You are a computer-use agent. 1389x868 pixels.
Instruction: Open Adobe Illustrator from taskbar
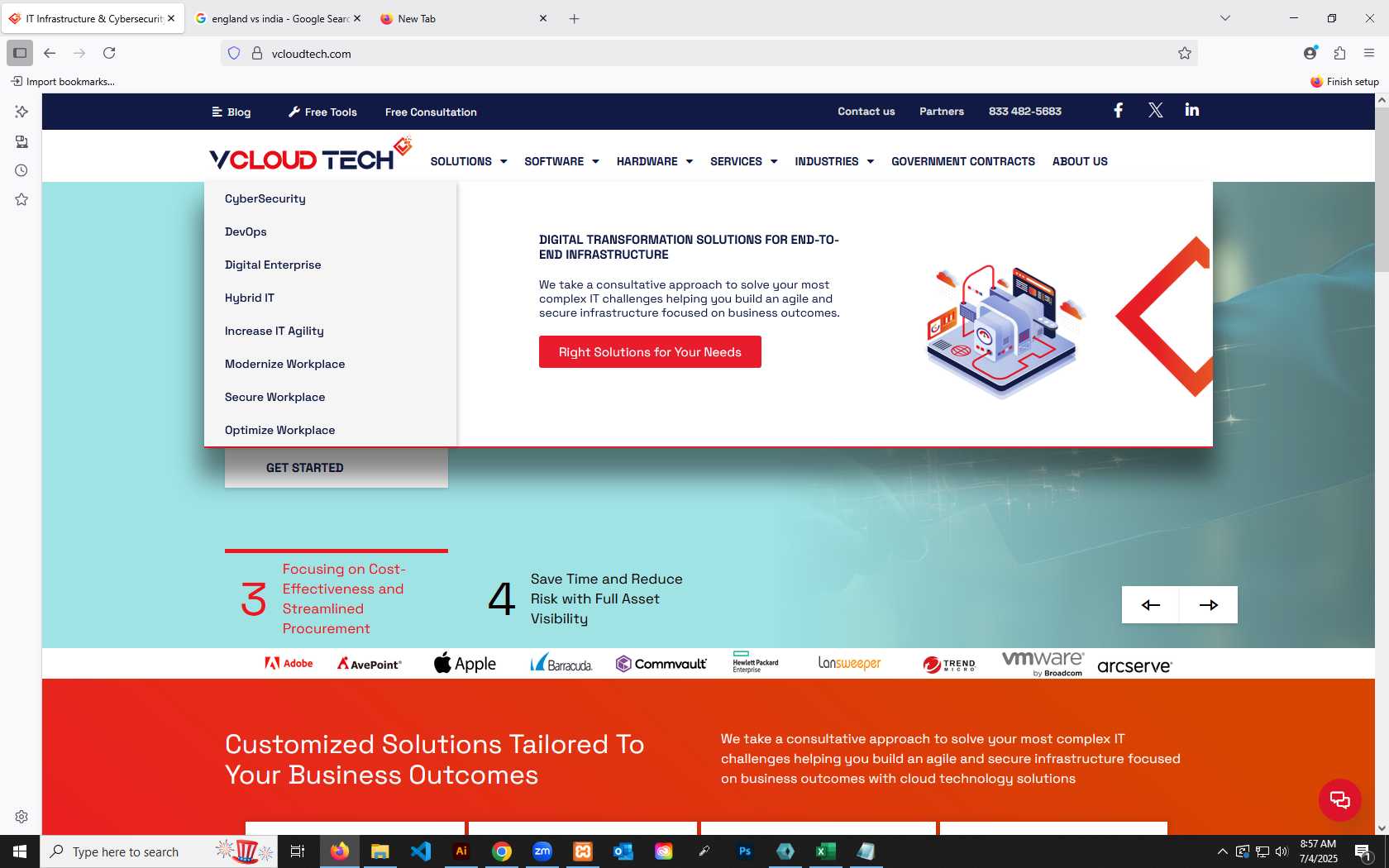tap(461, 851)
